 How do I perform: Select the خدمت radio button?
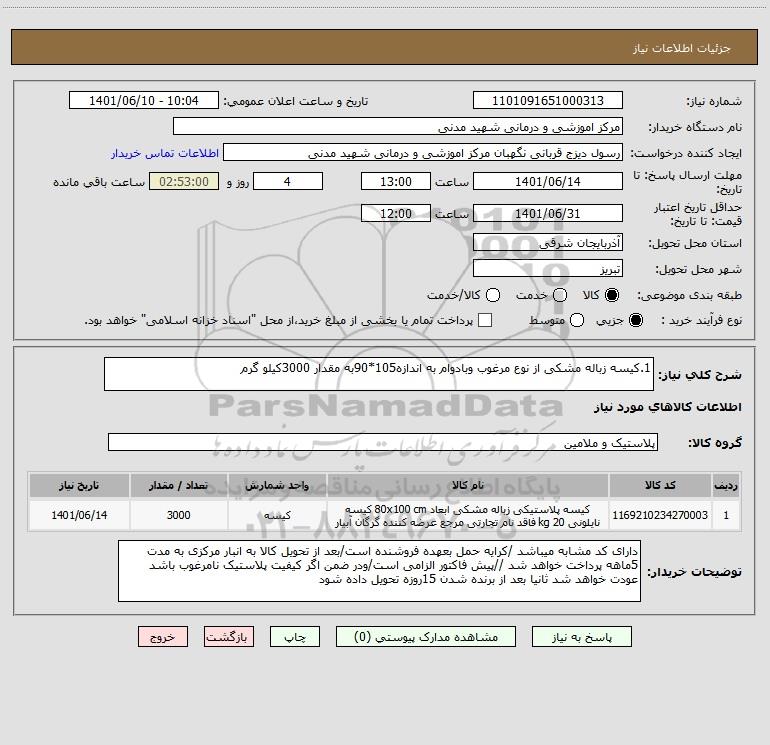pyautogui.click(x=560, y=295)
